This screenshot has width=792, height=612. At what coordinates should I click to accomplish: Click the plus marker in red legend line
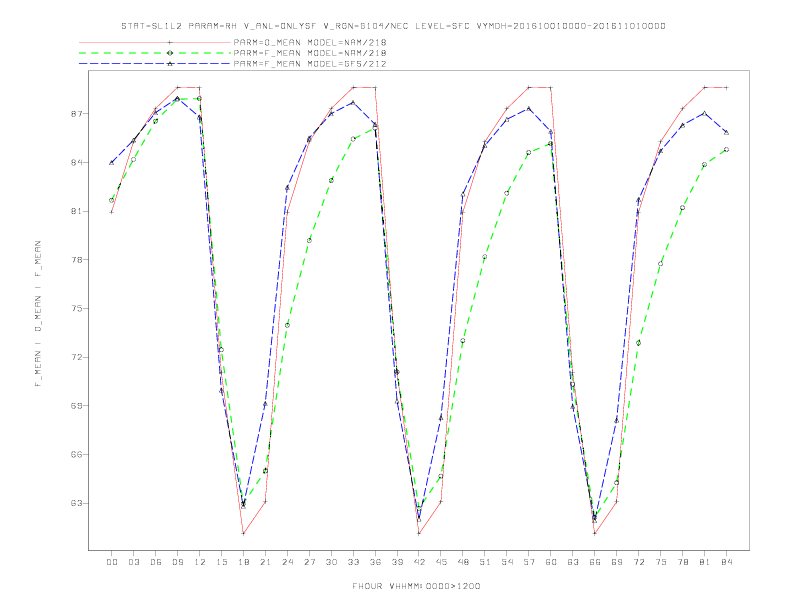[170, 42]
